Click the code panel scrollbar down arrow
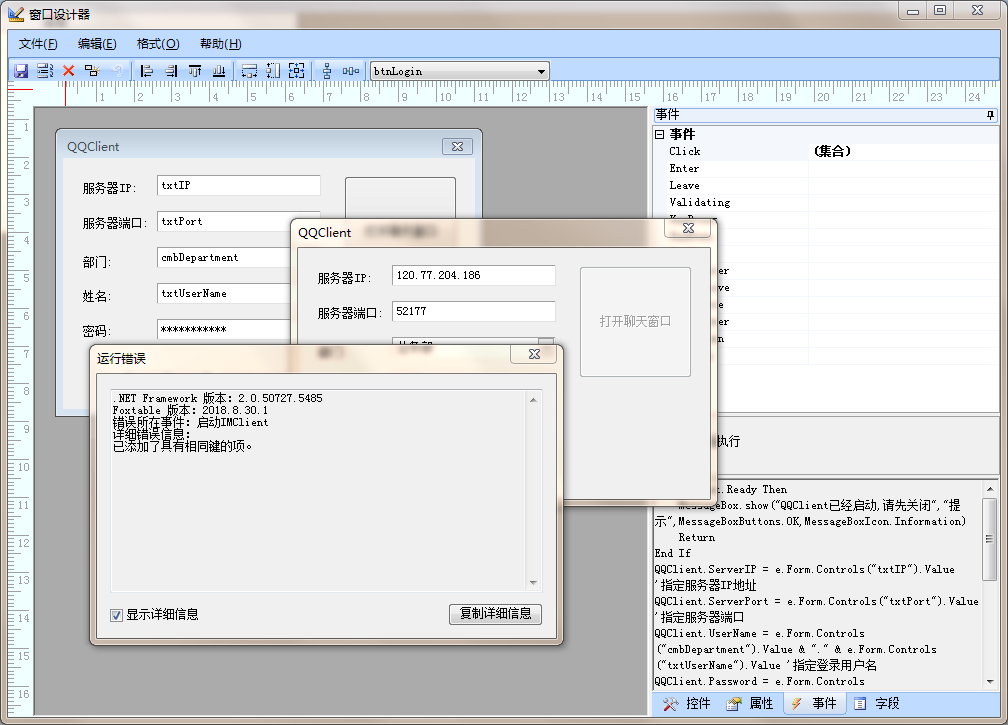The image size is (1008, 725). tap(990, 681)
